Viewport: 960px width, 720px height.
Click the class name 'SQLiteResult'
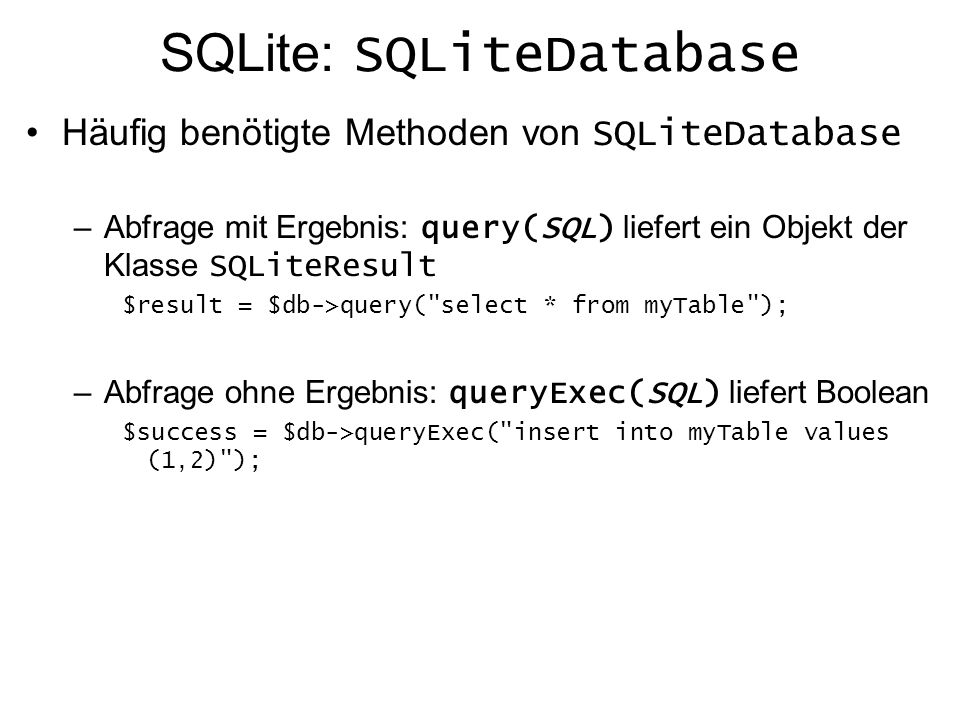323,266
